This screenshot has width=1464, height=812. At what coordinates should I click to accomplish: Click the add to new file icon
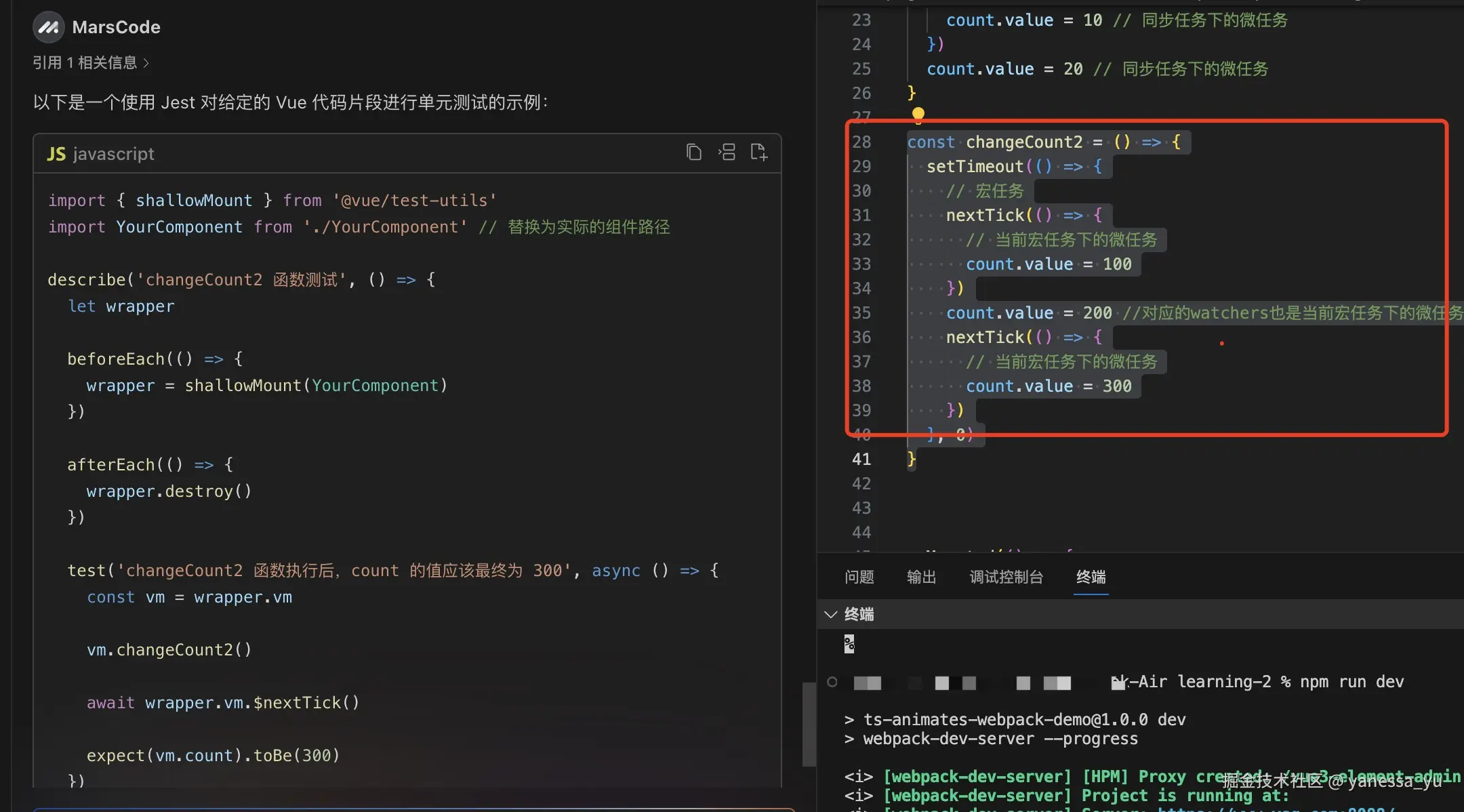tap(758, 153)
